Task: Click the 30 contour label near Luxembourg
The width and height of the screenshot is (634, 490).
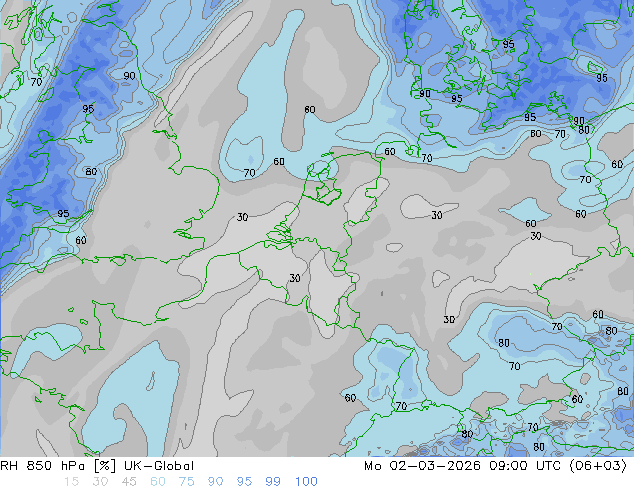Action: coord(295,278)
